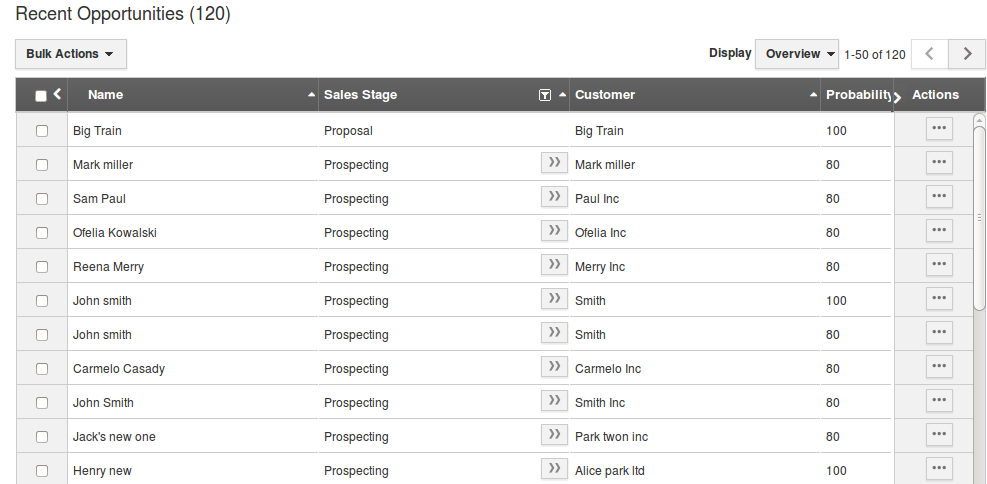987x484 pixels.
Task: Advance the Mark miller sales stage arrow
Action: tap(555, 162)
